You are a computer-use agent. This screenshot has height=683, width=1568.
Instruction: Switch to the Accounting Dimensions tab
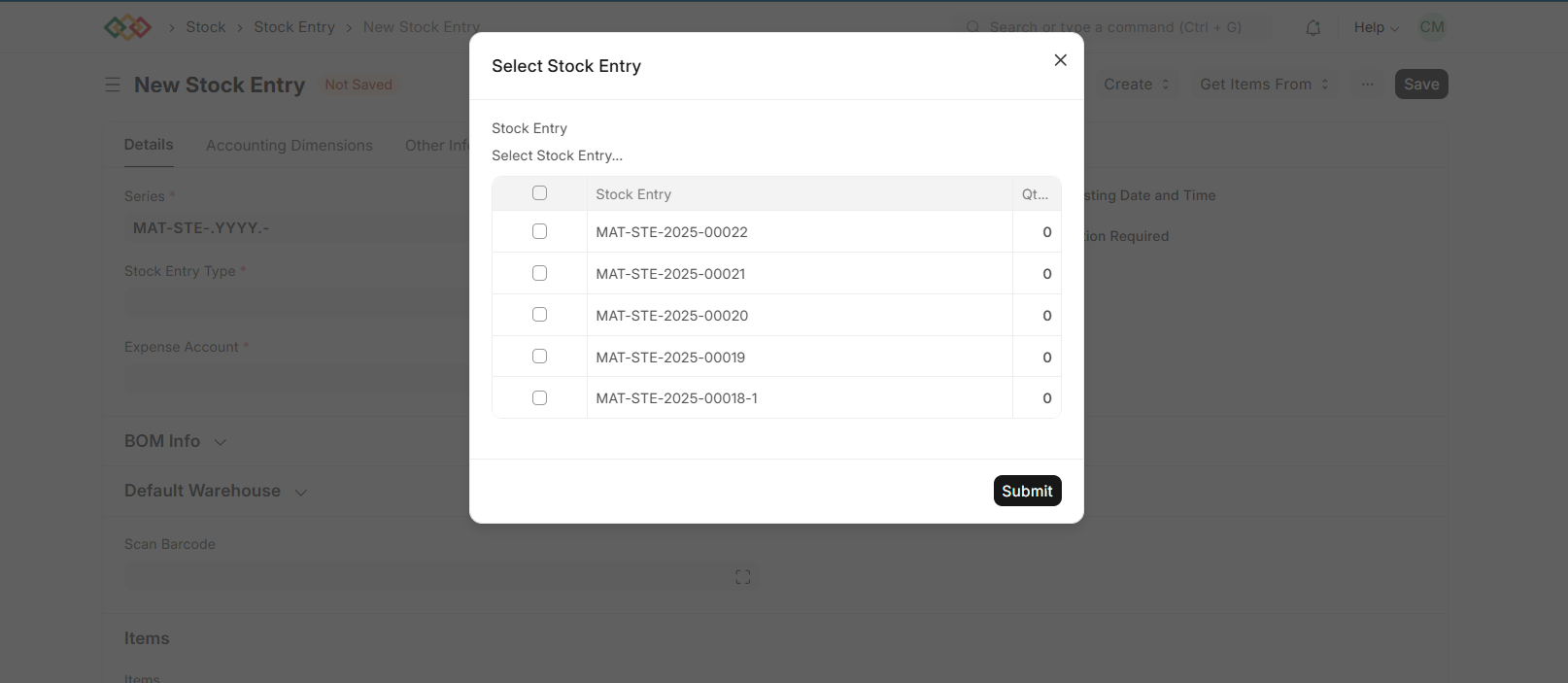(290, 146)
